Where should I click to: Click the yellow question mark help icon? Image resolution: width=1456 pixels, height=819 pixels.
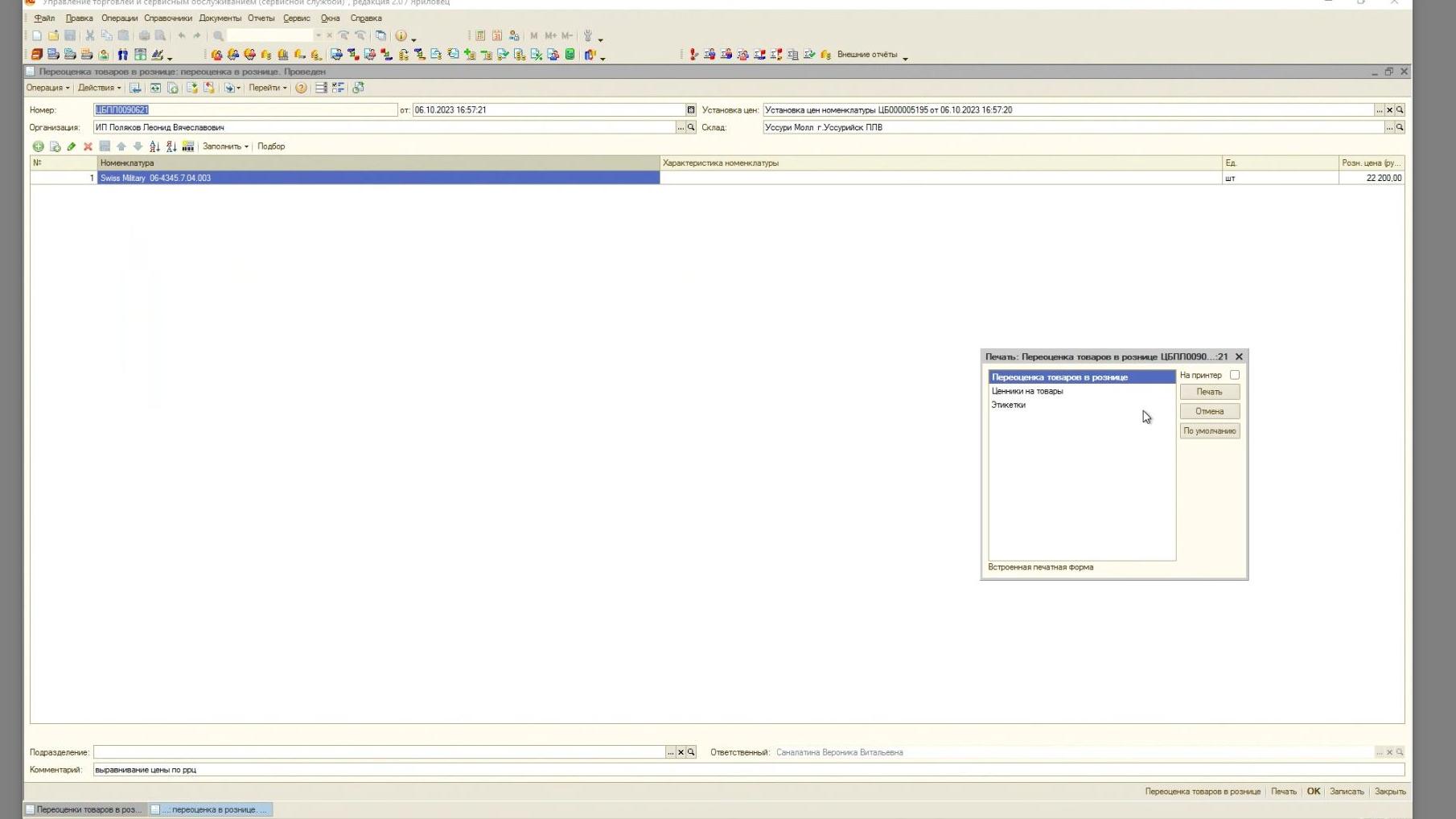(301, 88)
